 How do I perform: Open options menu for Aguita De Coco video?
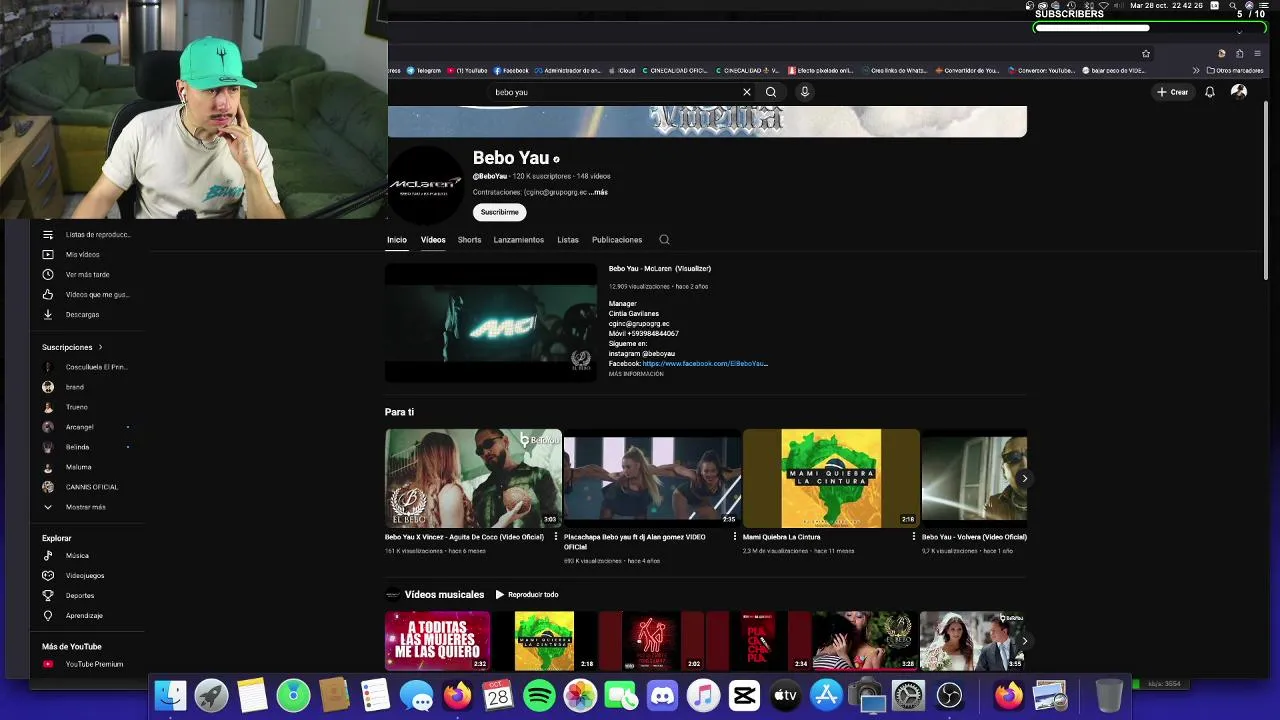click(556, 537)
